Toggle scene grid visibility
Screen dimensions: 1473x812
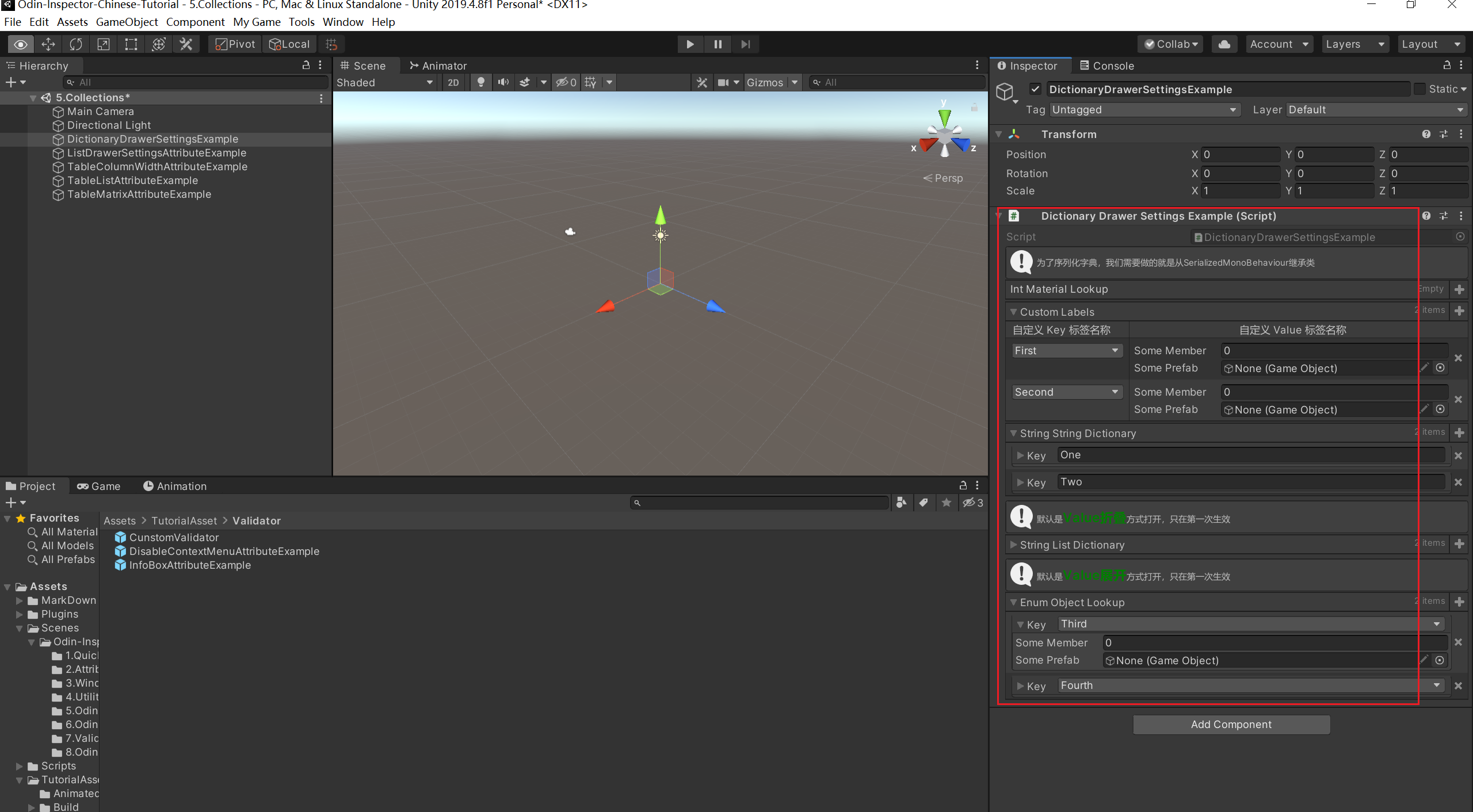tap(590, 82)
